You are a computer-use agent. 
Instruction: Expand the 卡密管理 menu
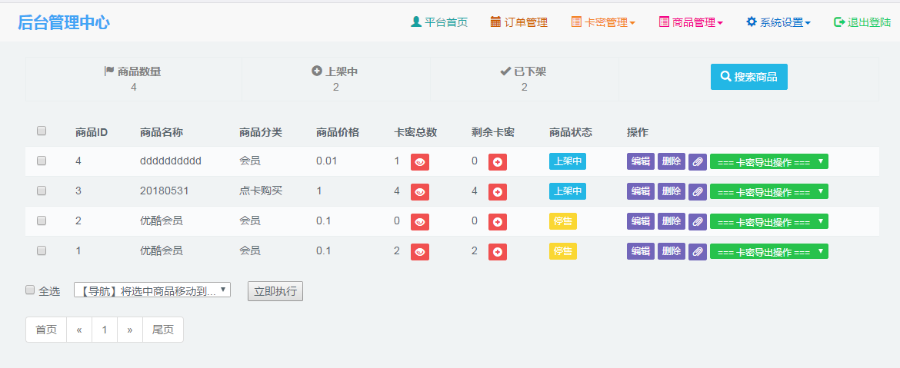pos(603,22)
